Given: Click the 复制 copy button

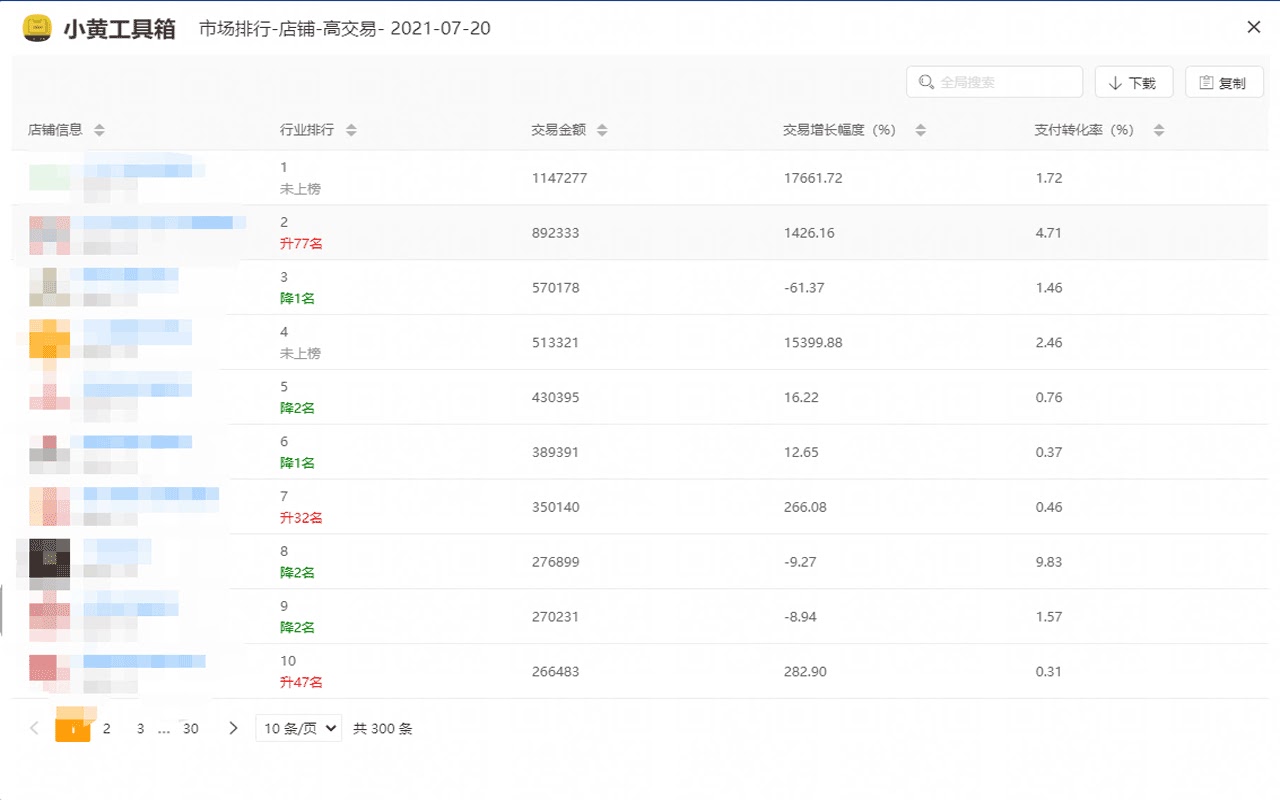Looking at the screenshot, I should (x=1224, y=82).
